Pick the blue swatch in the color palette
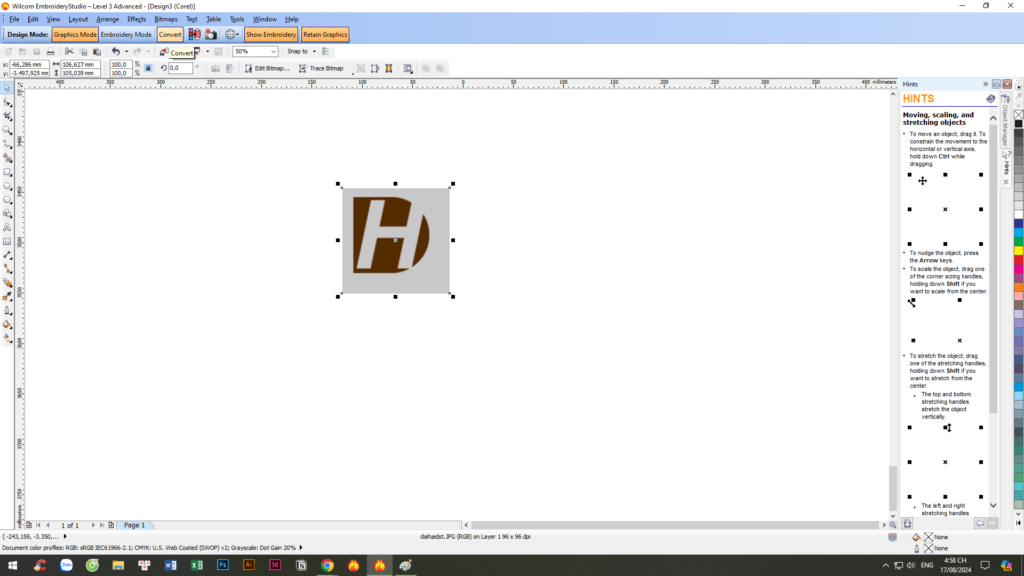Screen dimensions: 1024x576 pyautogui.click(x=1018, y=224)
